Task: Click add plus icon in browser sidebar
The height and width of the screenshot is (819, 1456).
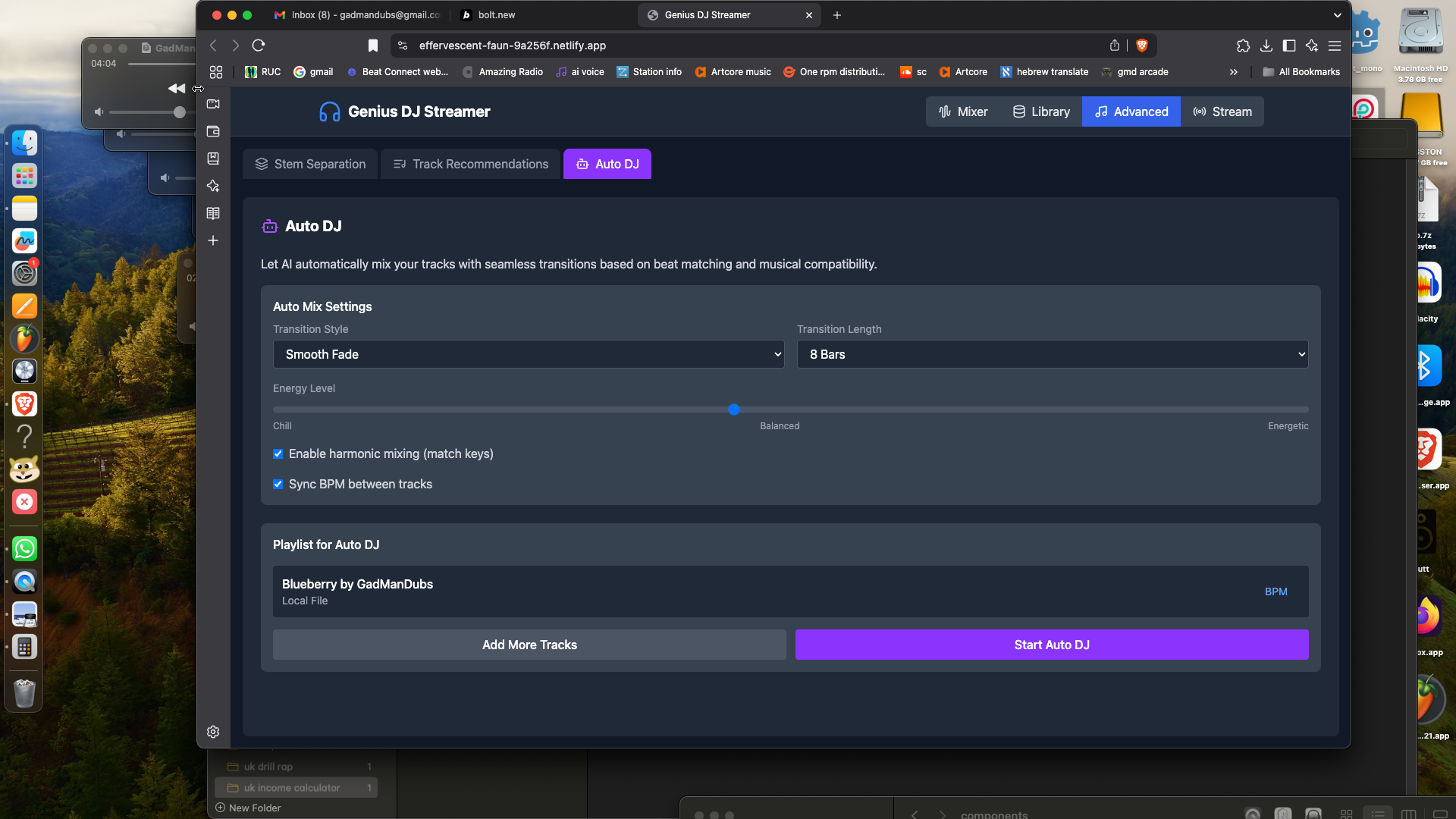Action: (213, 240)
